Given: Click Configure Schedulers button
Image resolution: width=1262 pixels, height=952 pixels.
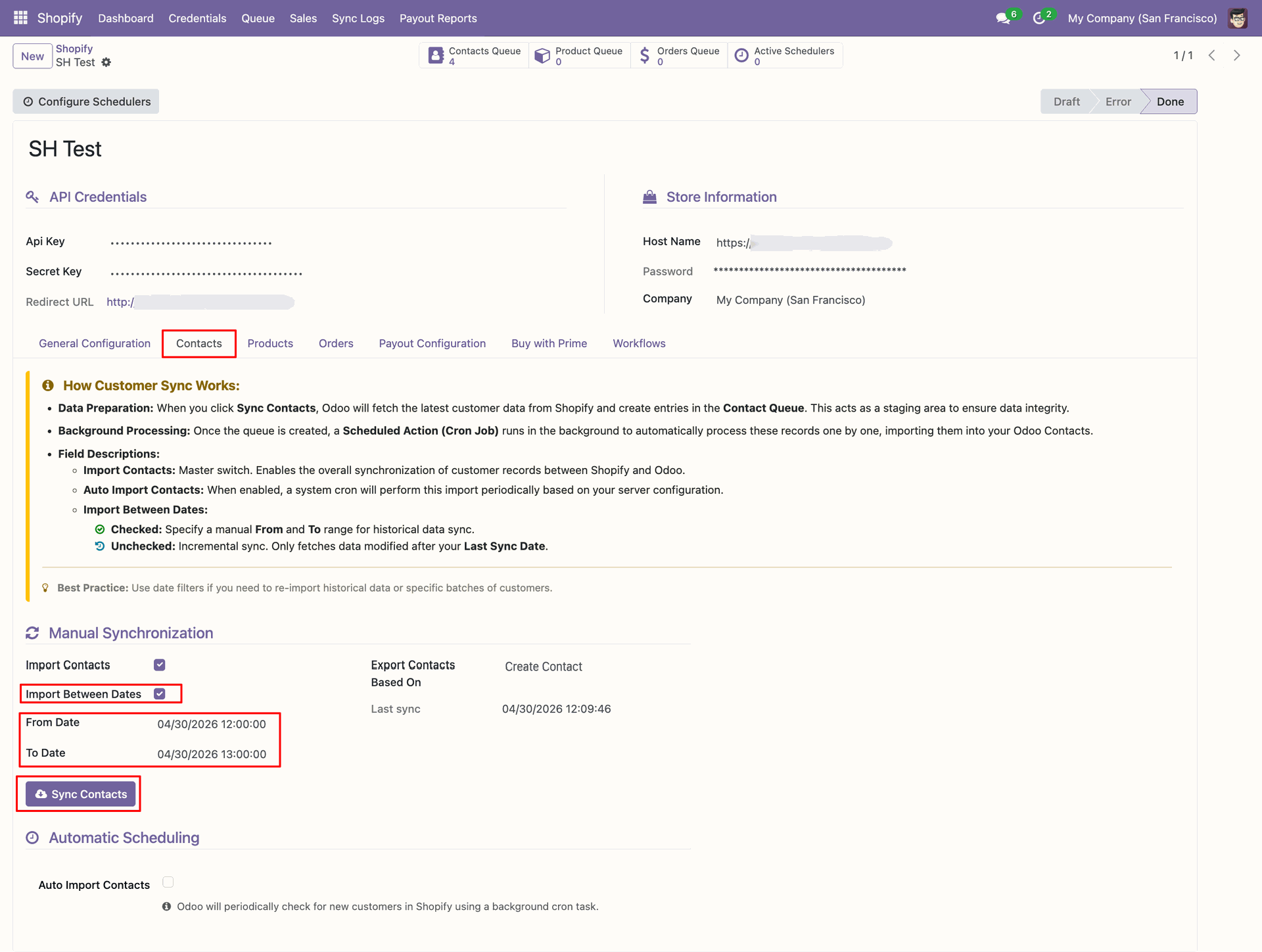Looking at the screenshot, I should click(x=86, y=101).
